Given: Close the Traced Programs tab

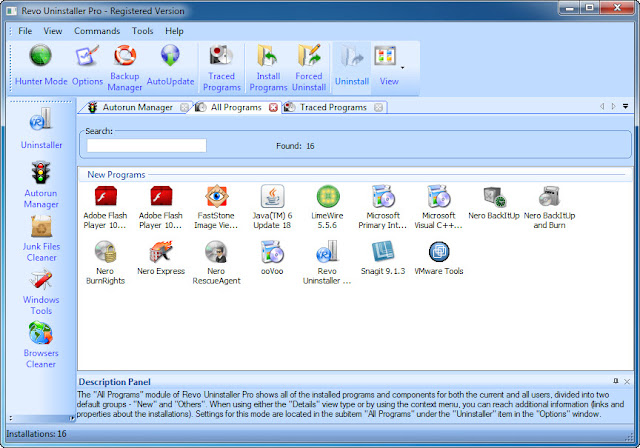Looking at the screenshot, I should [x=378, y=107].
